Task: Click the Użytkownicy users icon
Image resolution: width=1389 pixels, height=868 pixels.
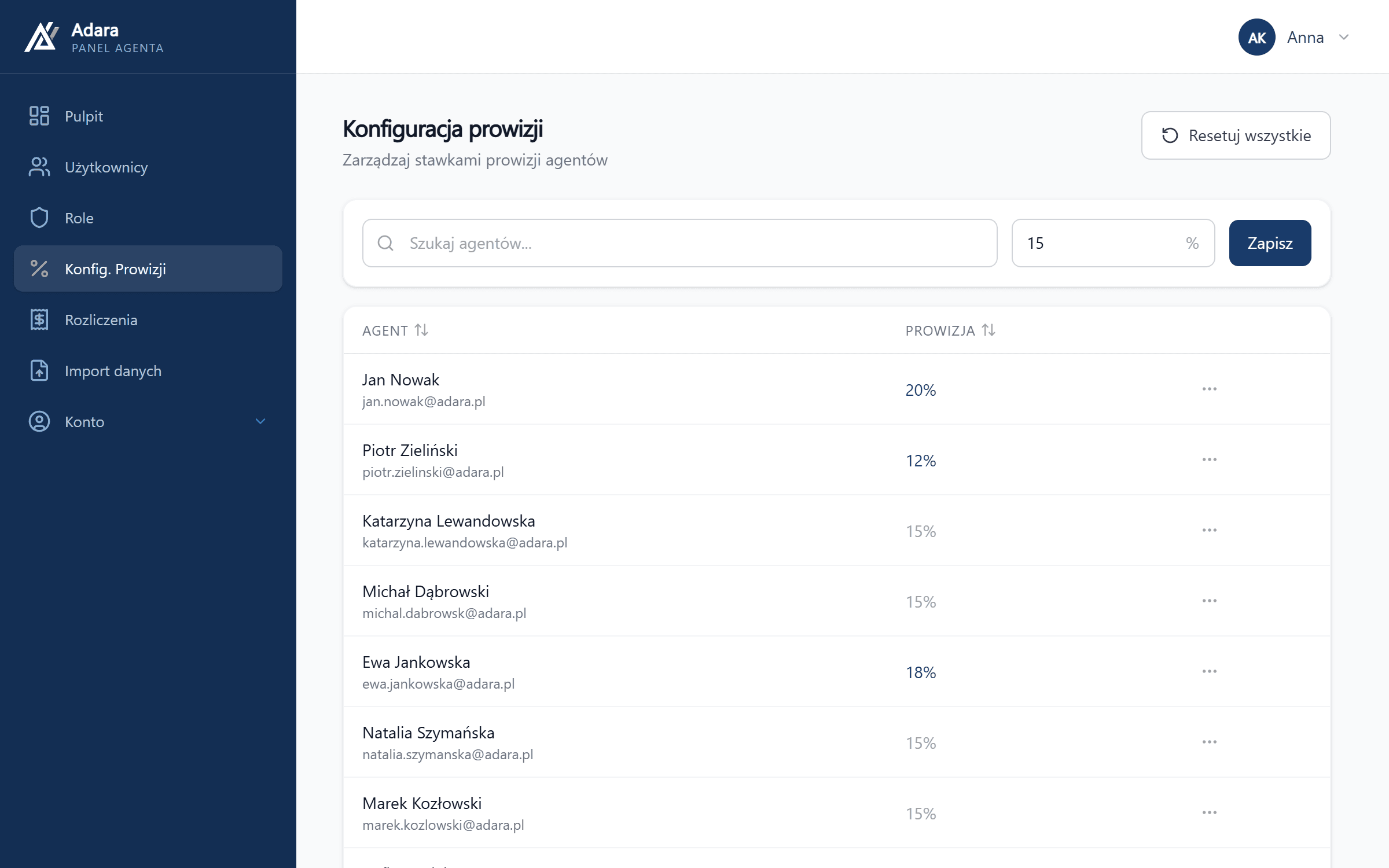Action: click(x=39, y=167)
